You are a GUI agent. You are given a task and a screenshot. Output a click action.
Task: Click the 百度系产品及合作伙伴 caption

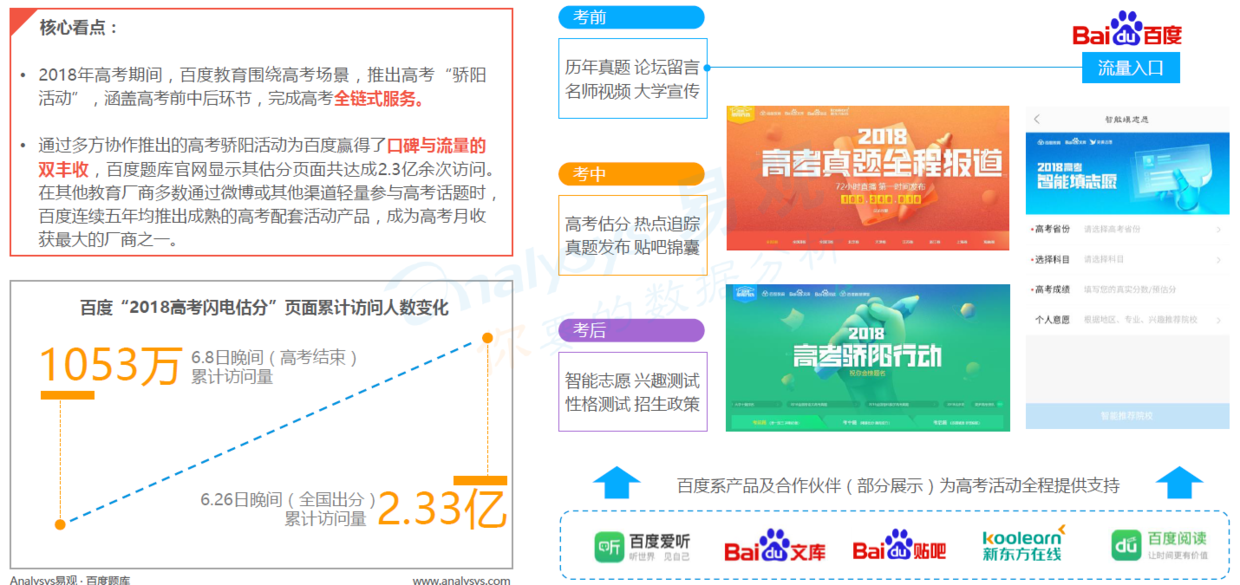point(897,485)
